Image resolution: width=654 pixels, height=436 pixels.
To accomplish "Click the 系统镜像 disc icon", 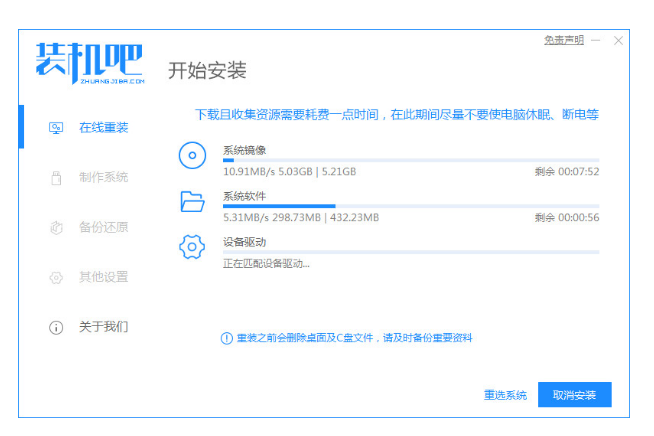I will (192, 155).
